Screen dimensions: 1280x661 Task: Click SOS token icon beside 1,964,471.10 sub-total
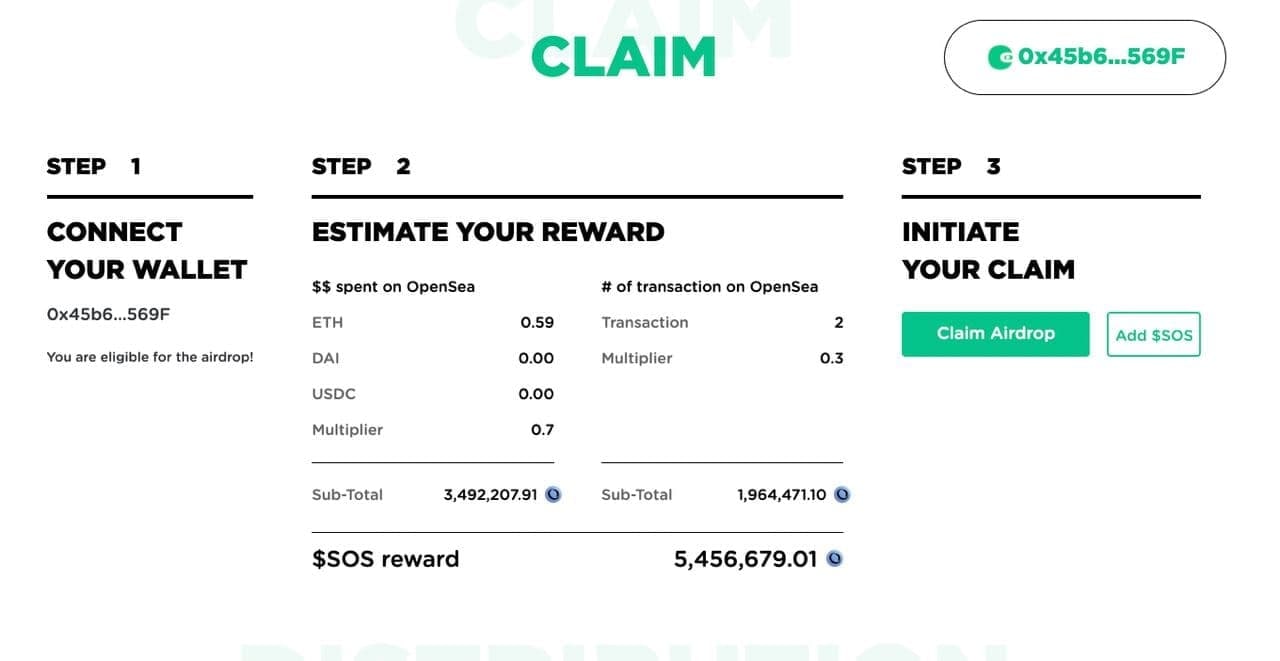(x=842, y=494)
